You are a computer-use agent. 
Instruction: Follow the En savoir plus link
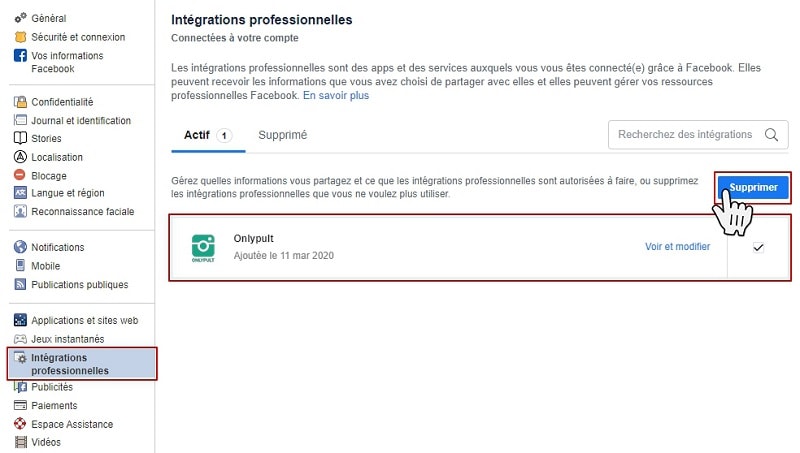(x=336, y=96)
